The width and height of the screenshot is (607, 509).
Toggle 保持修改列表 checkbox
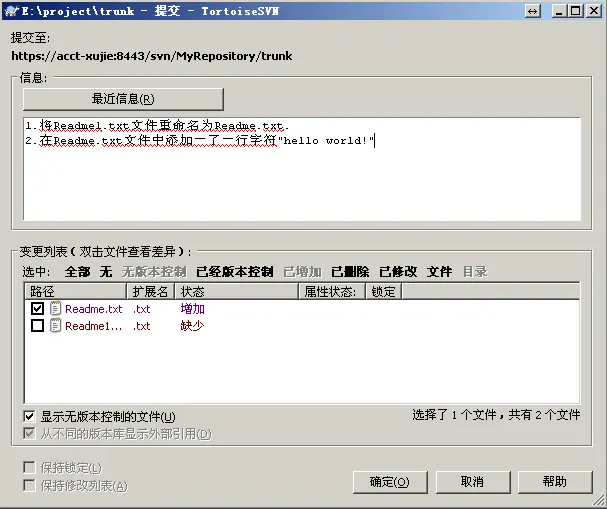tap(29, 485)
